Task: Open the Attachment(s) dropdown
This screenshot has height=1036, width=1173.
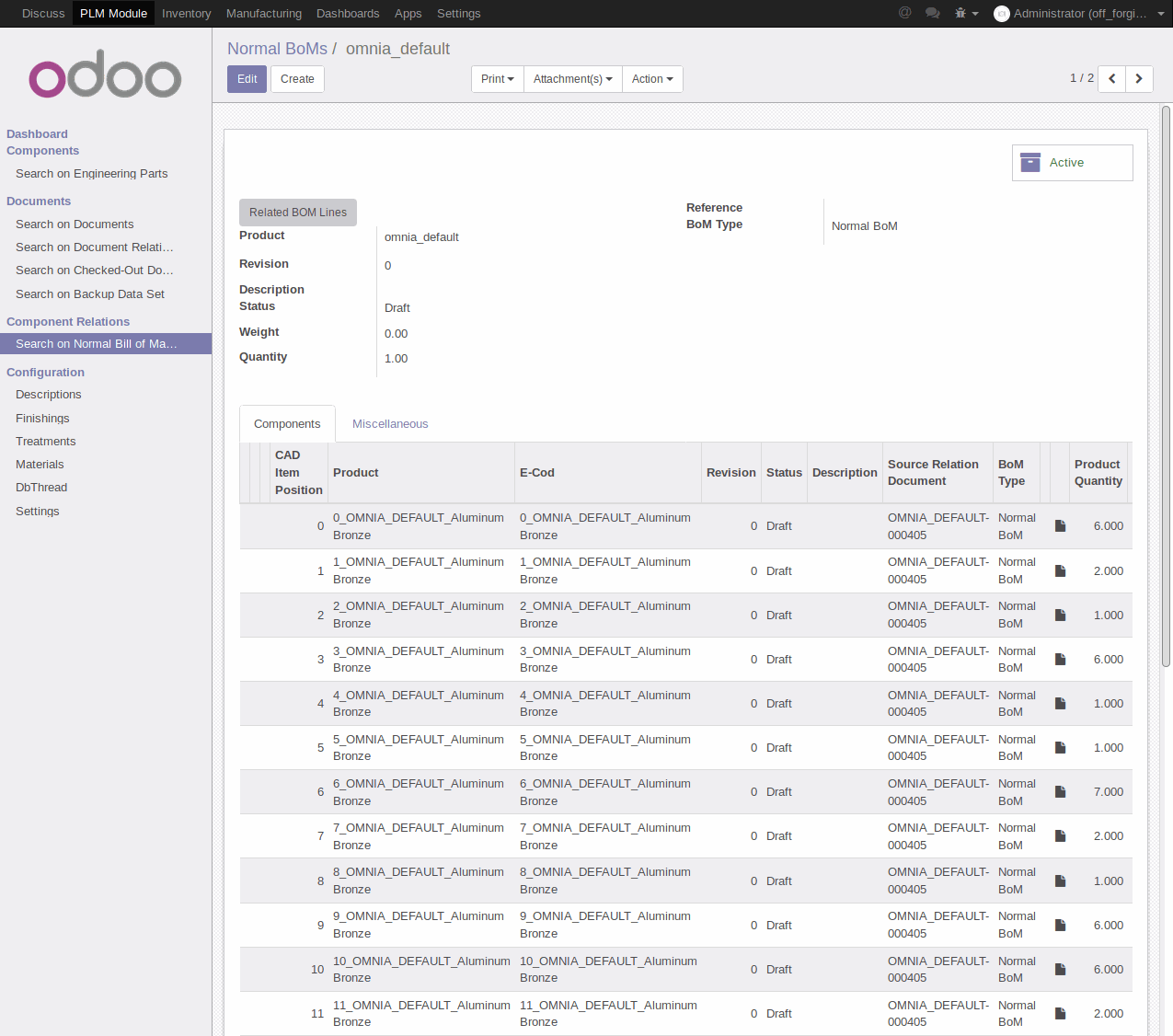Action: click(572, 79)
